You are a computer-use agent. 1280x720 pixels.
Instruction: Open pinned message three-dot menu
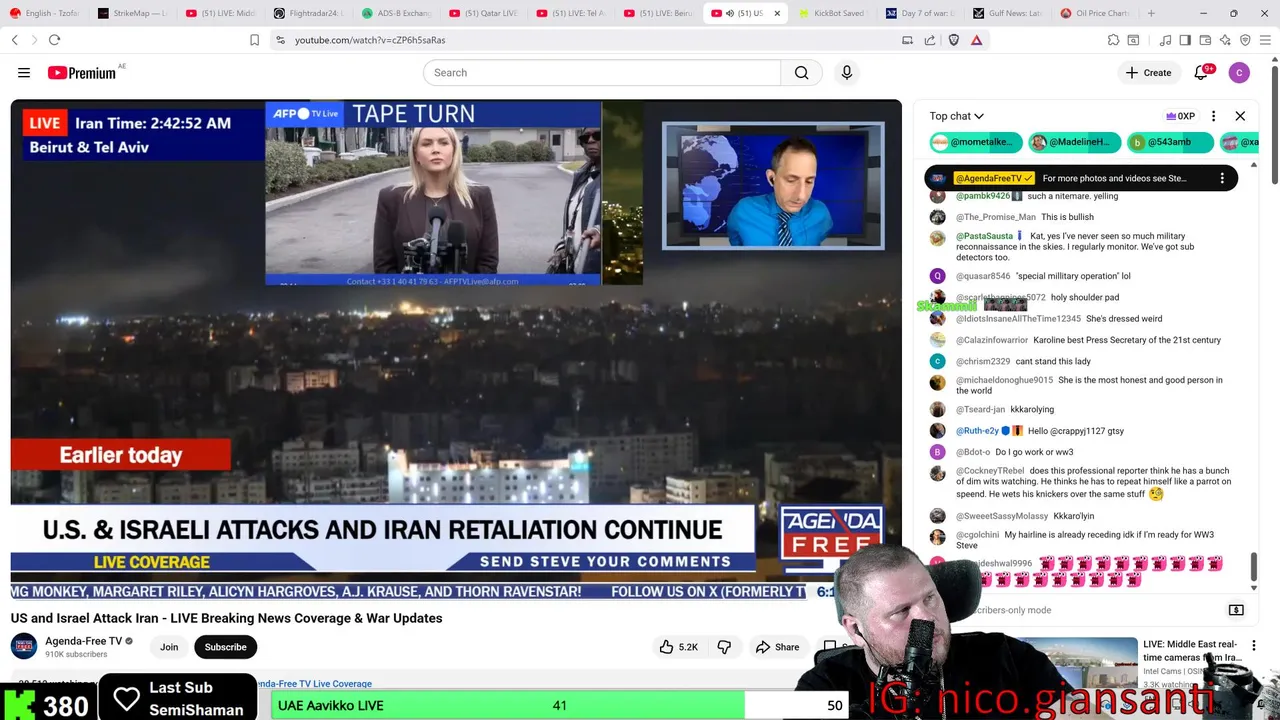point(1221,178)
